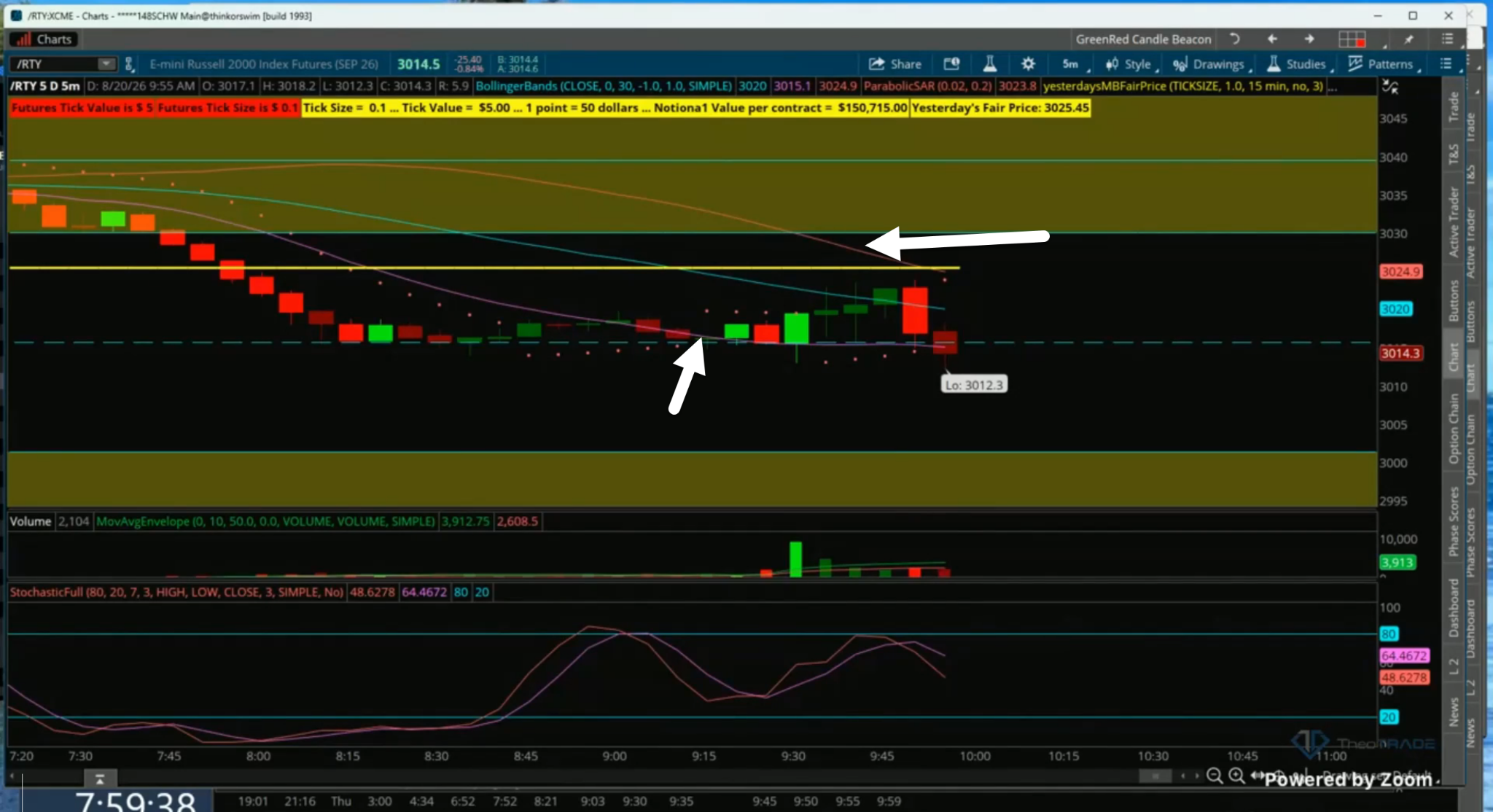The image size is (1493, 812).
Task: Click the study list ellipsis after yesterdaysMBFairPrice
Action: click(1333, 87)
